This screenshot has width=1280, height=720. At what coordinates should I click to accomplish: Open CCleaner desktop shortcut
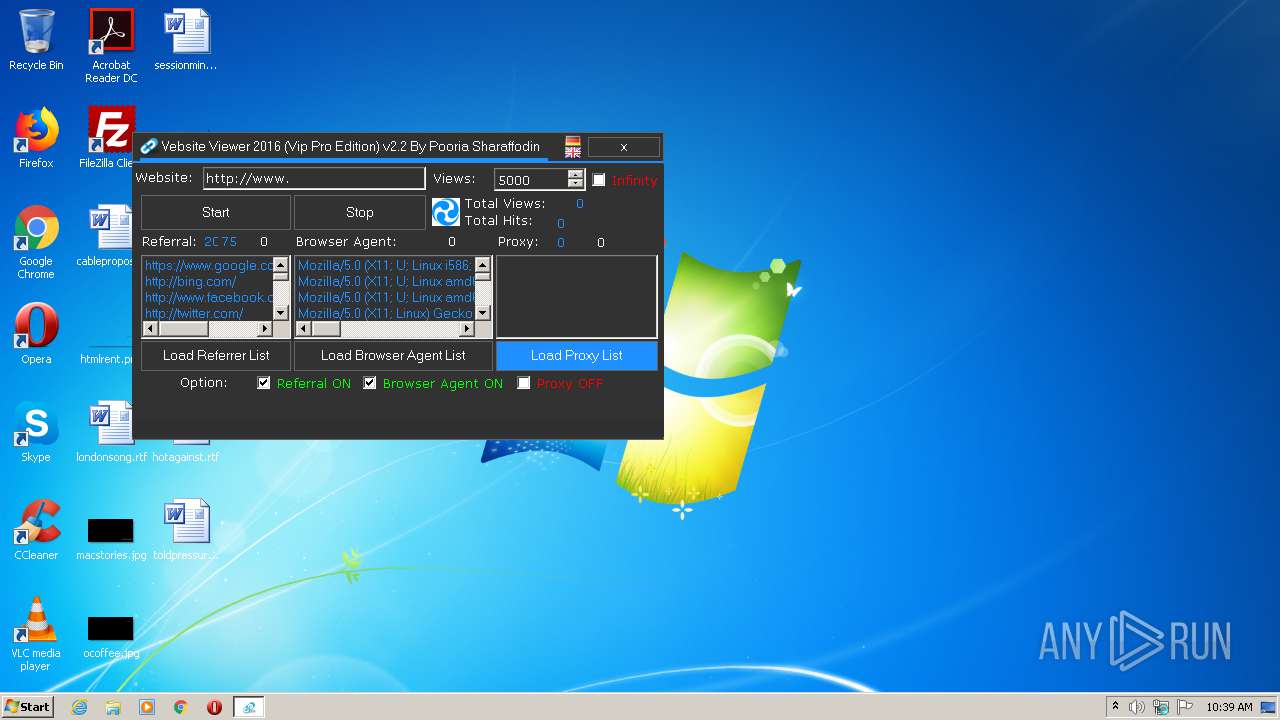coord(36,530)
